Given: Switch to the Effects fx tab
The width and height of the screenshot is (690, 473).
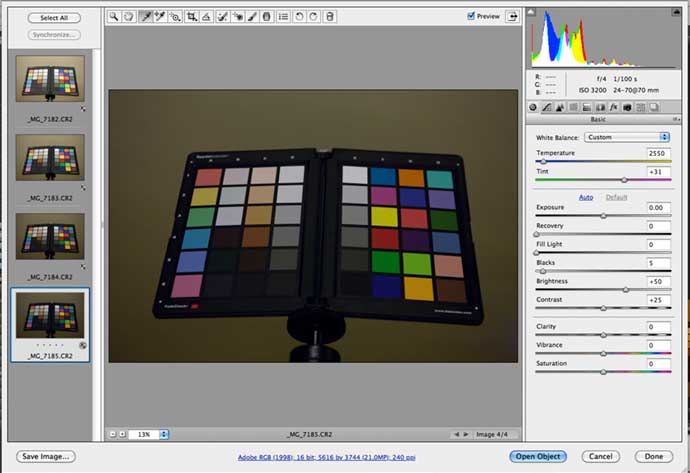Looking at the screenshot, I should pyautogui.click(x=613, y=107).
